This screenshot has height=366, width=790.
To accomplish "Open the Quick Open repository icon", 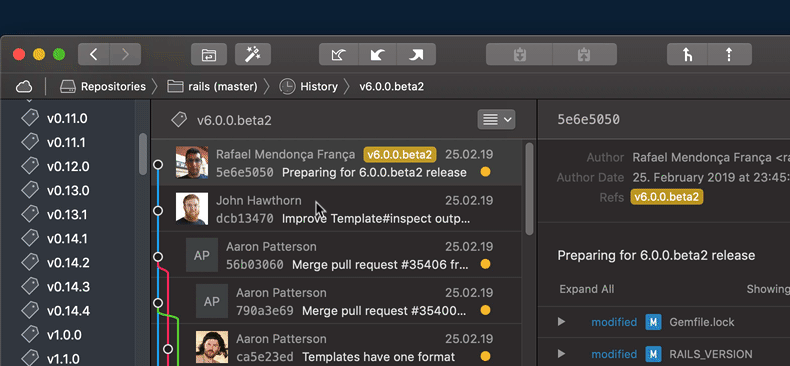I will coord(209,54).
